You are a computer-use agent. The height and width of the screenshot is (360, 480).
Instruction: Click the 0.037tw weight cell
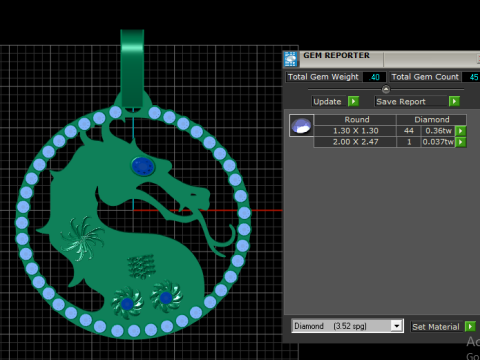(438, 142)
